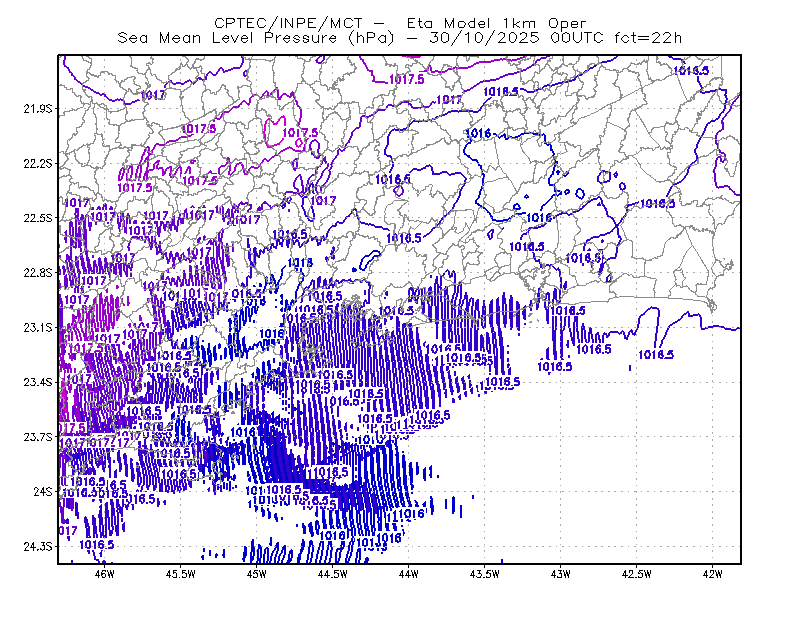
Task: Click the 23.4S latitude axis label
Action: (38, 382)
